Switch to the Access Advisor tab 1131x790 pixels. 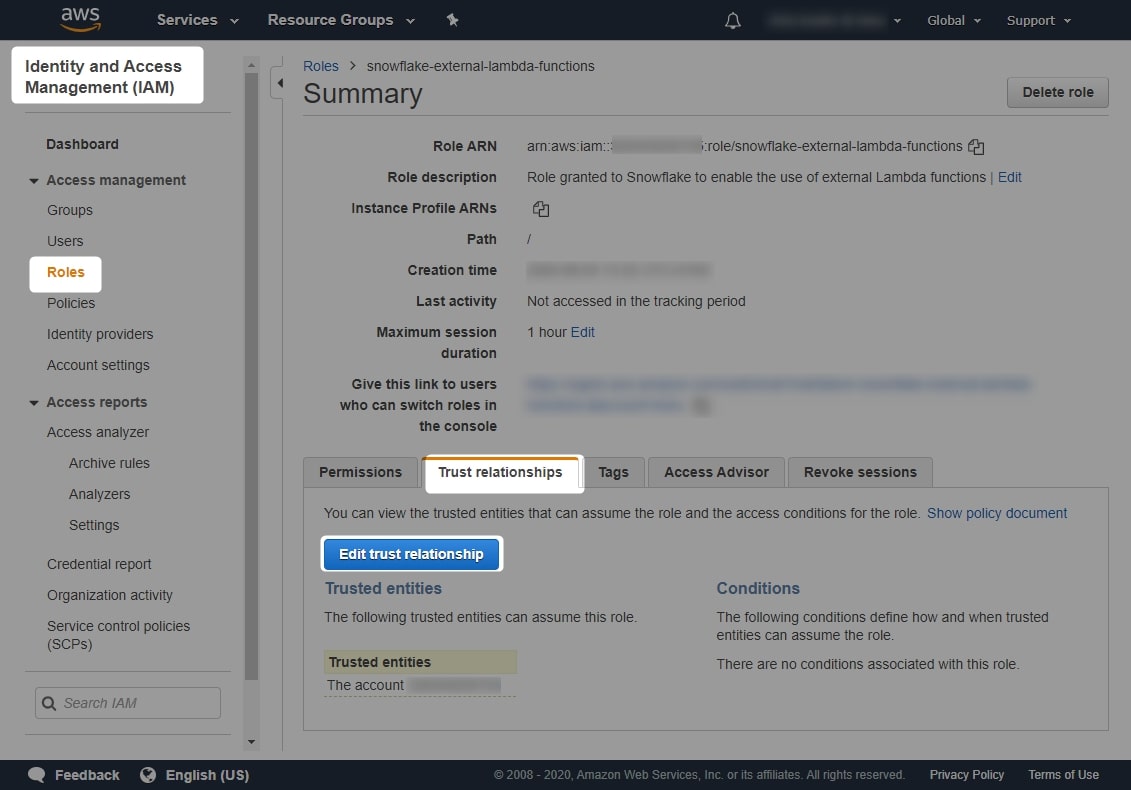click(716, 473)
